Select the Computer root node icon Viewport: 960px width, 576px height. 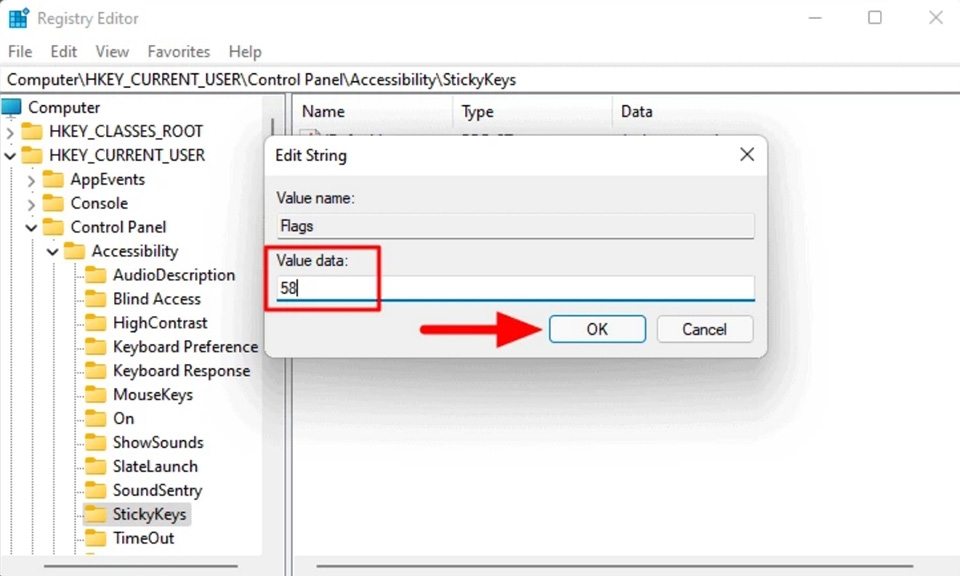click(x=12, y=108)
